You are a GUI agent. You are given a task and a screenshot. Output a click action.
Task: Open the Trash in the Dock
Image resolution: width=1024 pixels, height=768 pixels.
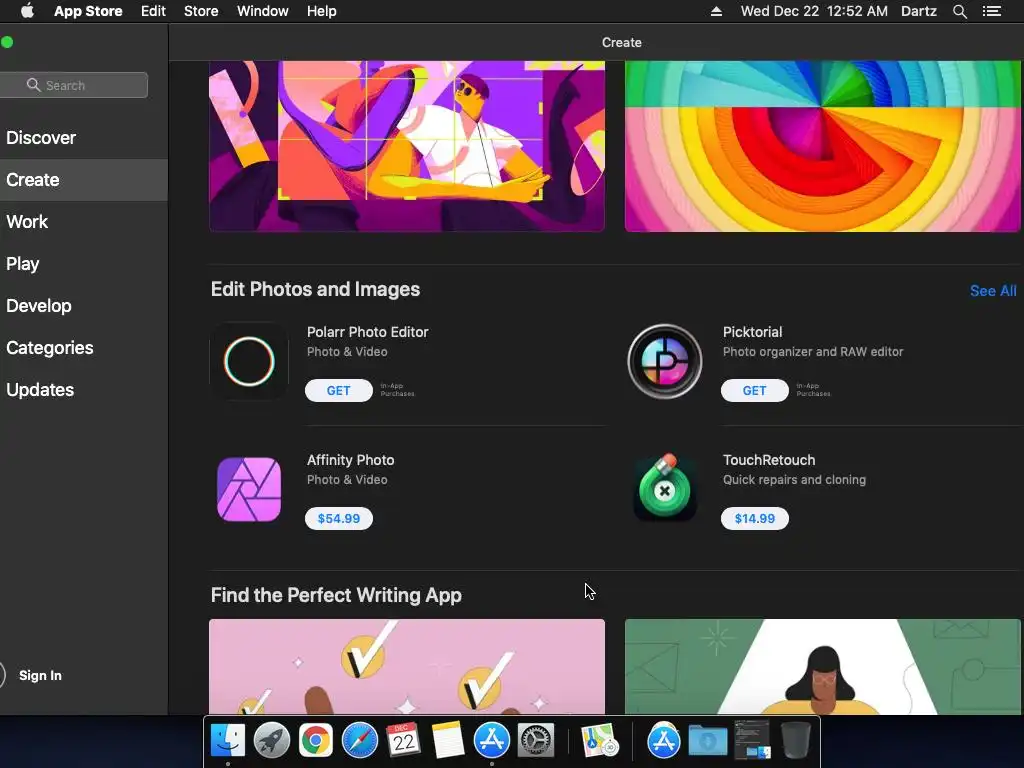pyautogui.click(x=795, y=741)
